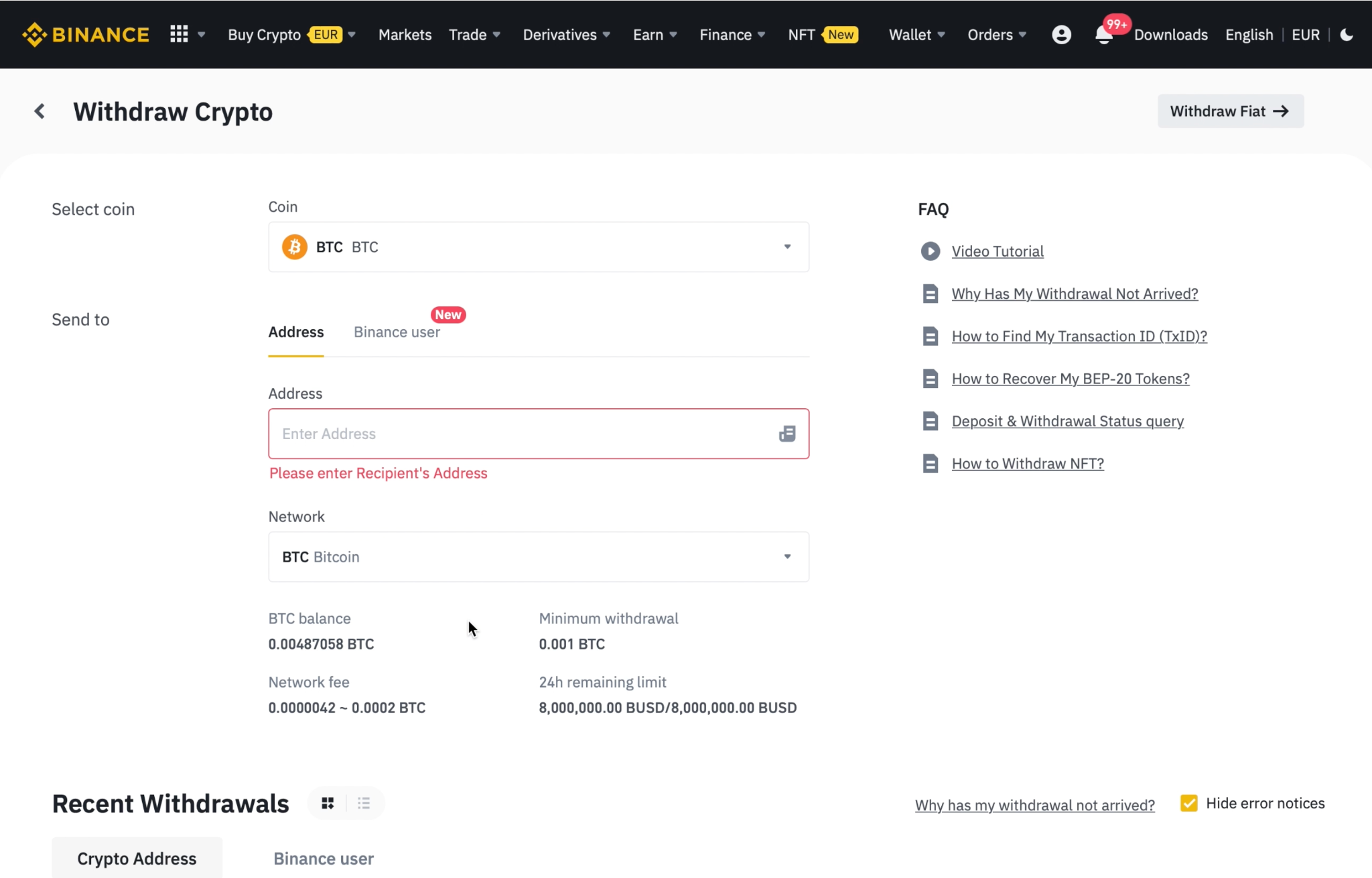Open the Orders dropdown menu
The width and height of the screenshot is (1372, 878).
click(997, 35)
